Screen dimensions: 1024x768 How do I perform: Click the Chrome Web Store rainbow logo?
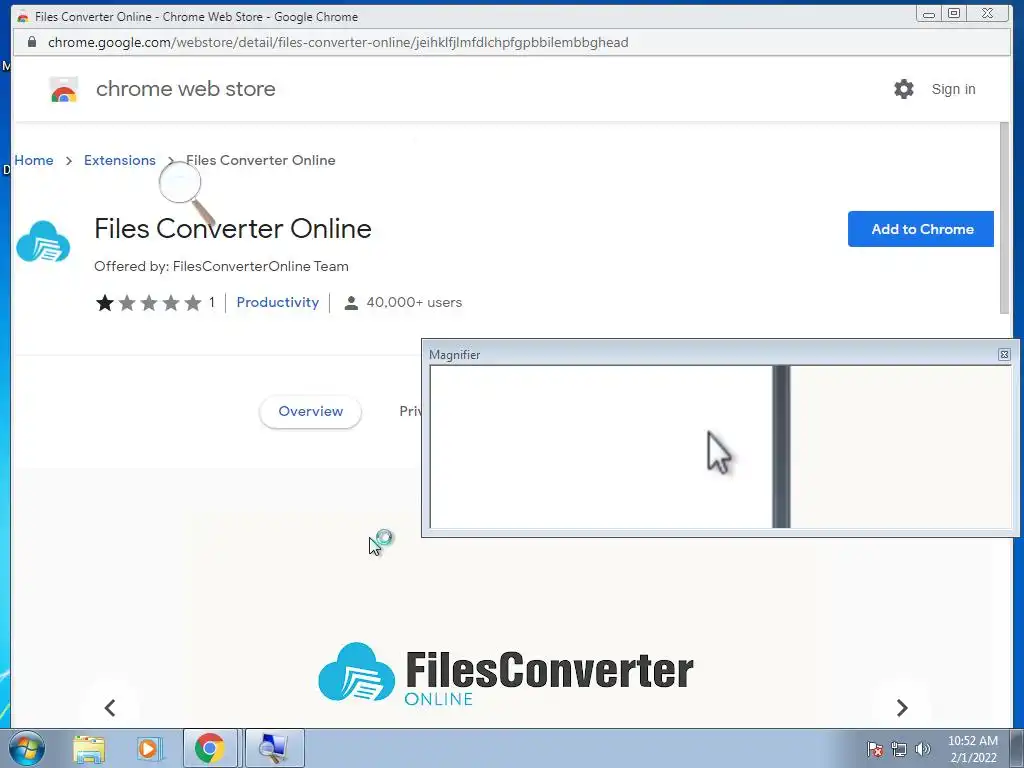pos(63,89)
